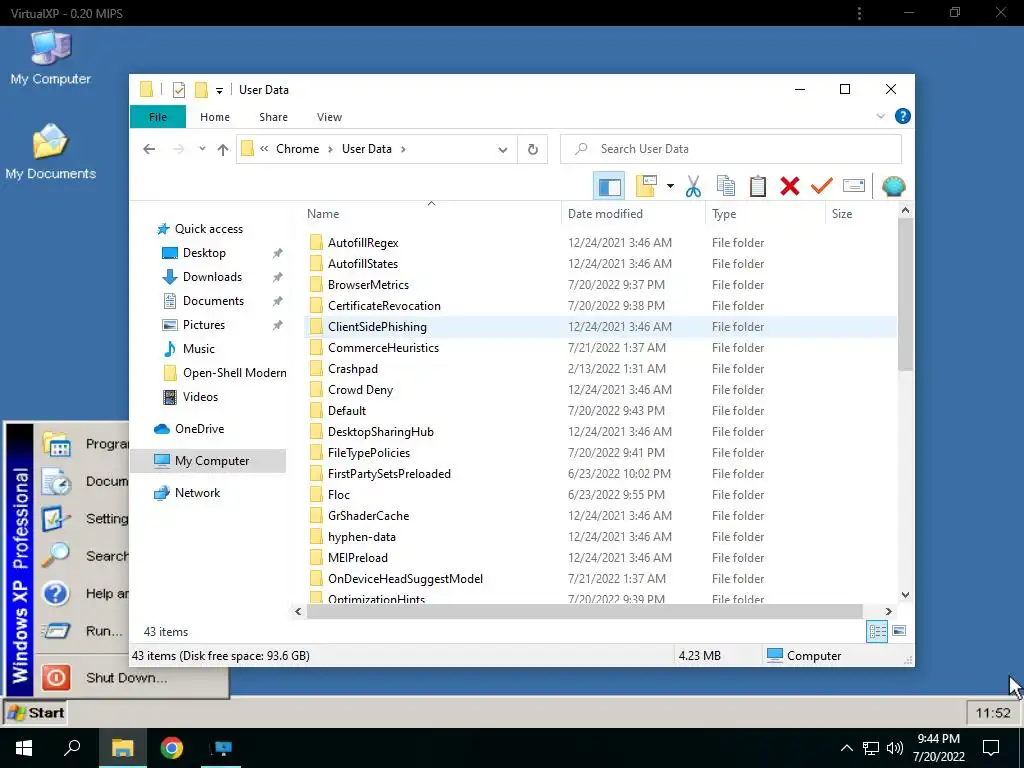Expand the chevron after User Data breadcrumb
Screen dimensions: 1024x768
point(403,149)
